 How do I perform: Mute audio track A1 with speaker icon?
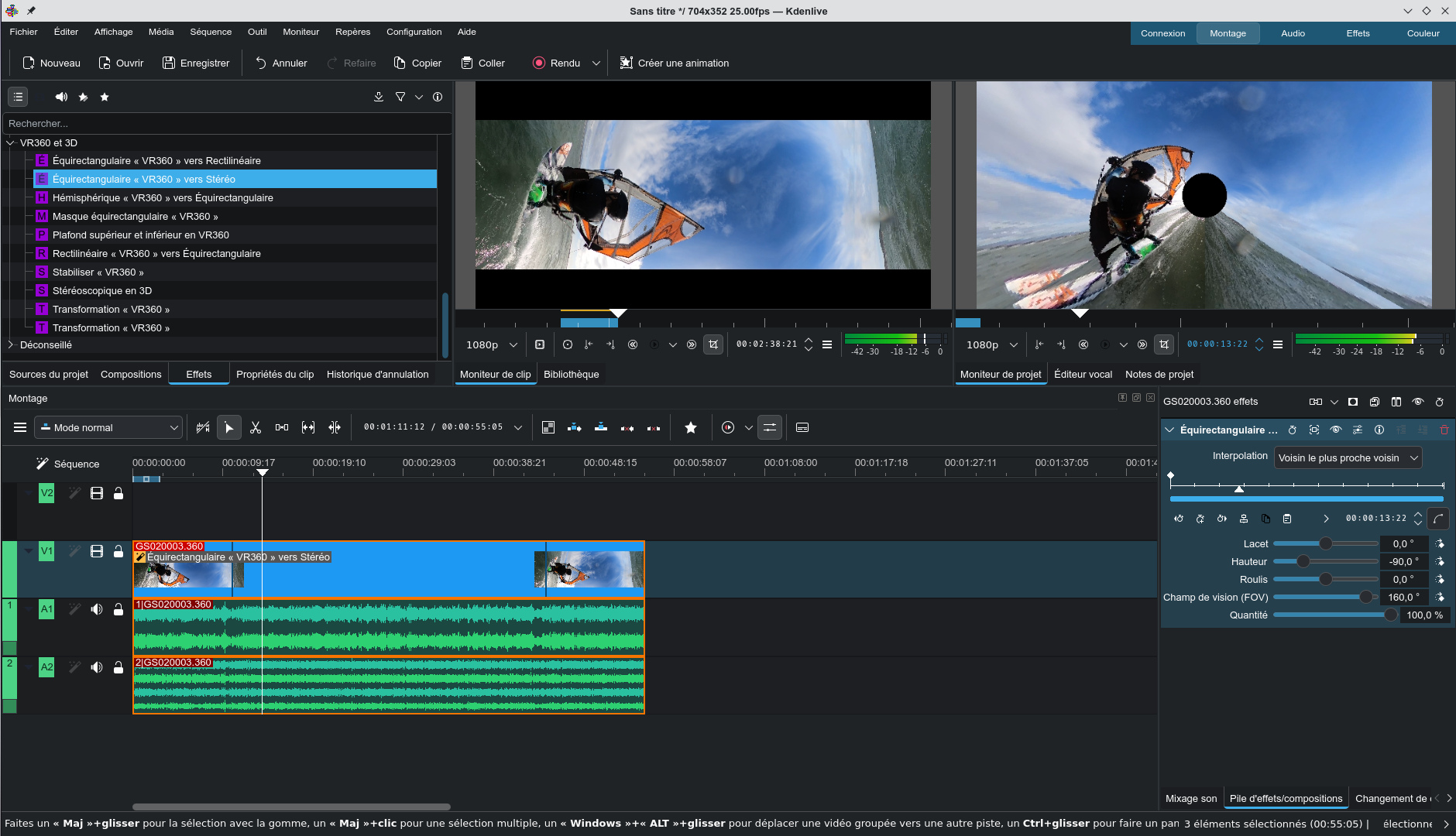[97, 609]
